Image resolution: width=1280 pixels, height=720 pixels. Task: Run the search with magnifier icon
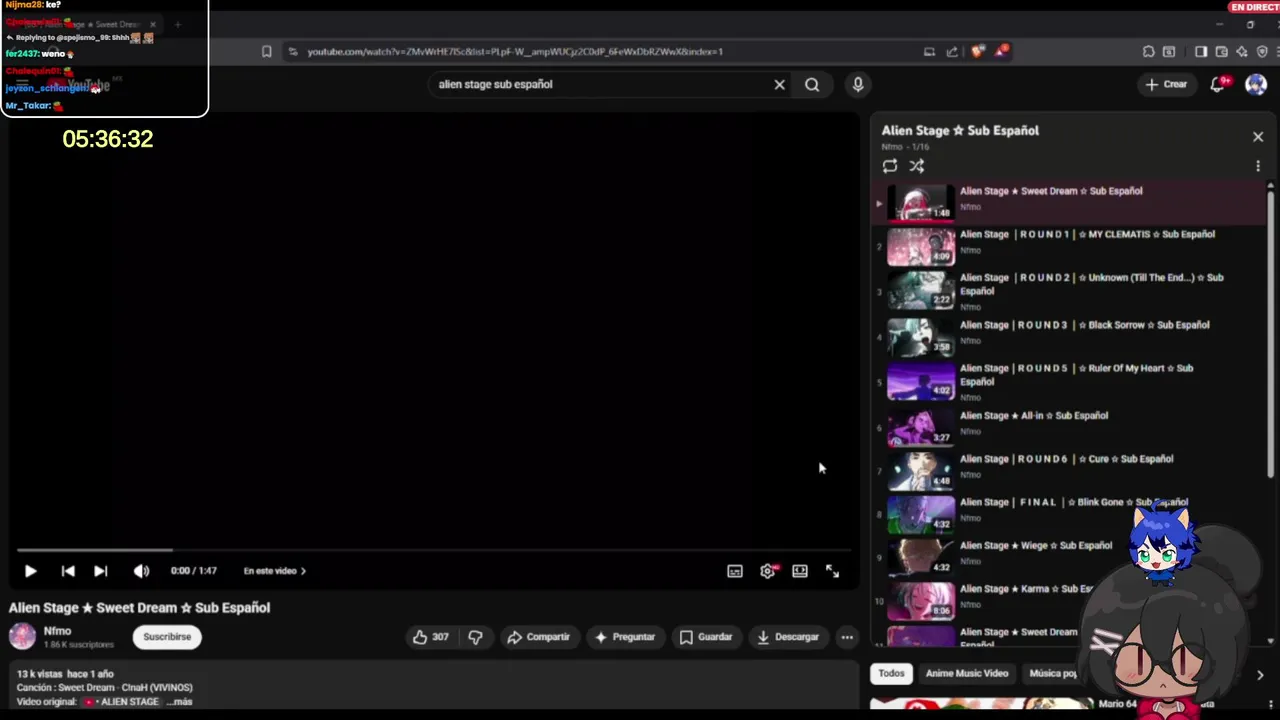(x=812, y=85)
